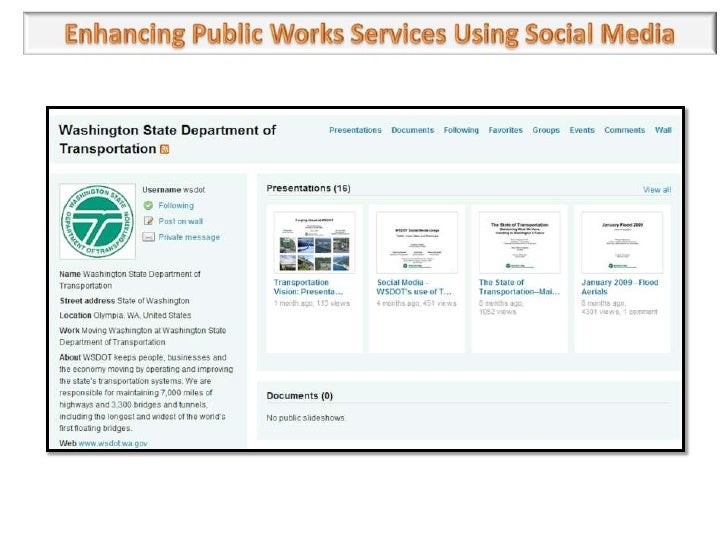Open the Favorites nav tab

click(505, 130)
